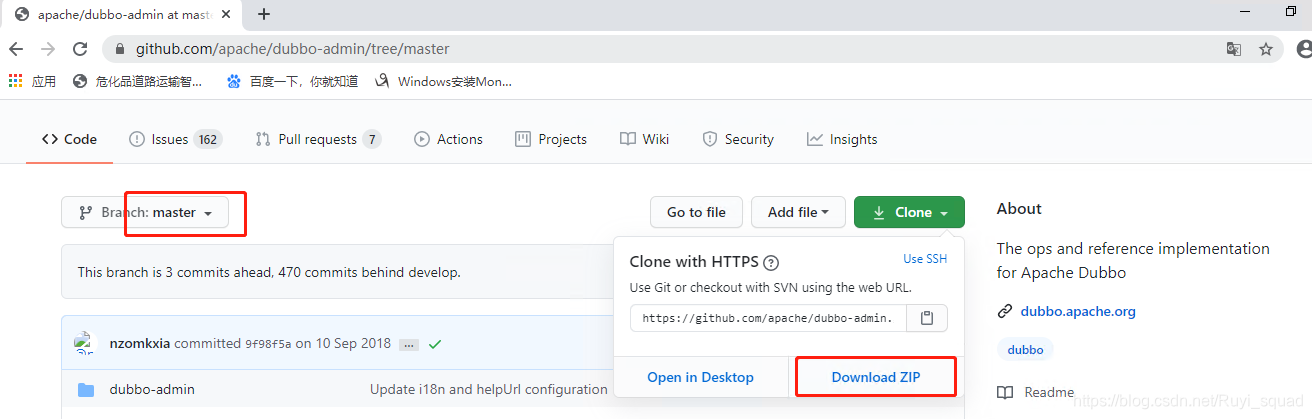Open the Readme link in About
The height and width of the screenshot is (419, 1312).
pos(1036,392)
